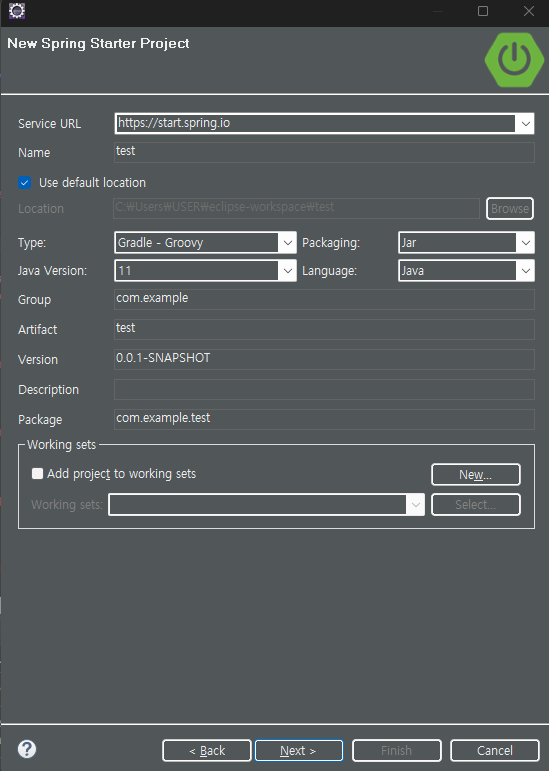Click the Select... working sets button
Viewport: 549px width, 771px height.
[x=476, y=504]
